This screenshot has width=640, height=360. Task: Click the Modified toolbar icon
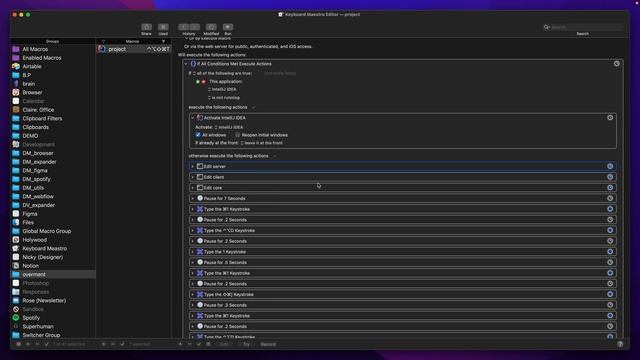[211, 27]
